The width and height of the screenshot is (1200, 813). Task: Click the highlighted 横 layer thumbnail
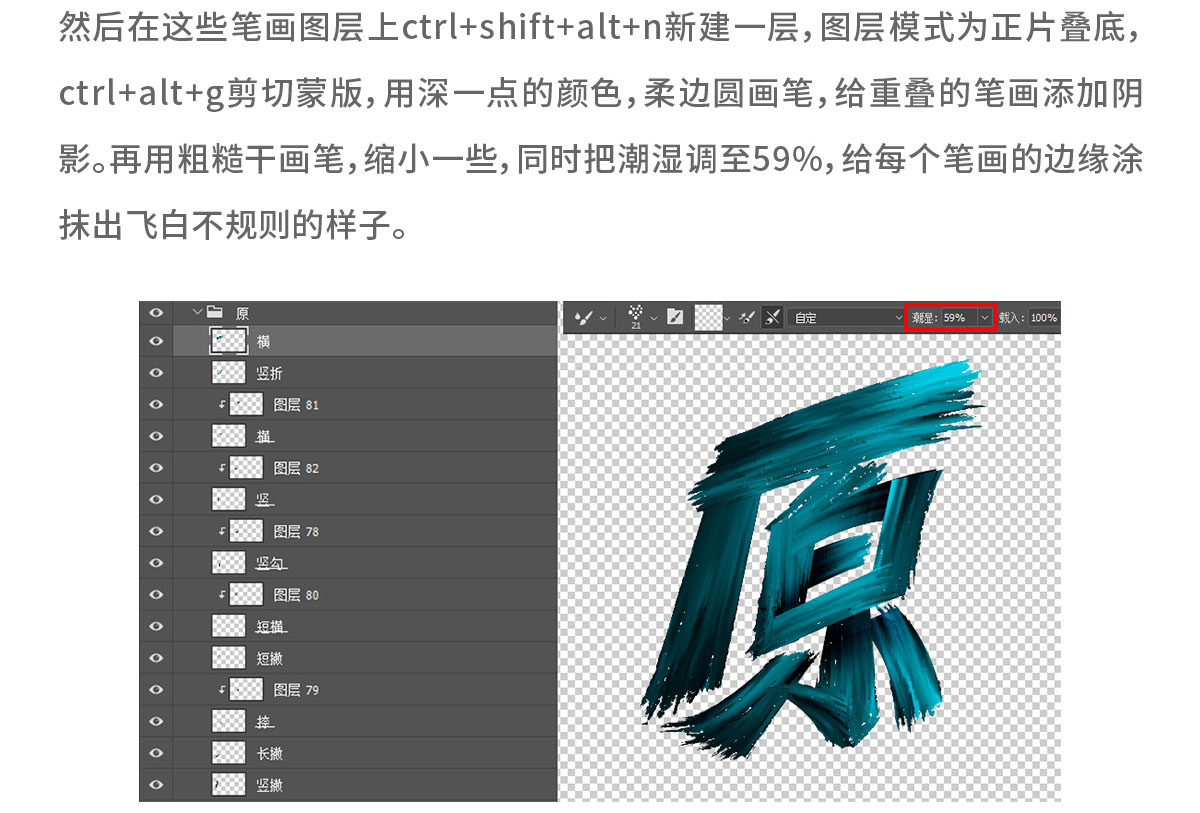click(x=229, y=341)
